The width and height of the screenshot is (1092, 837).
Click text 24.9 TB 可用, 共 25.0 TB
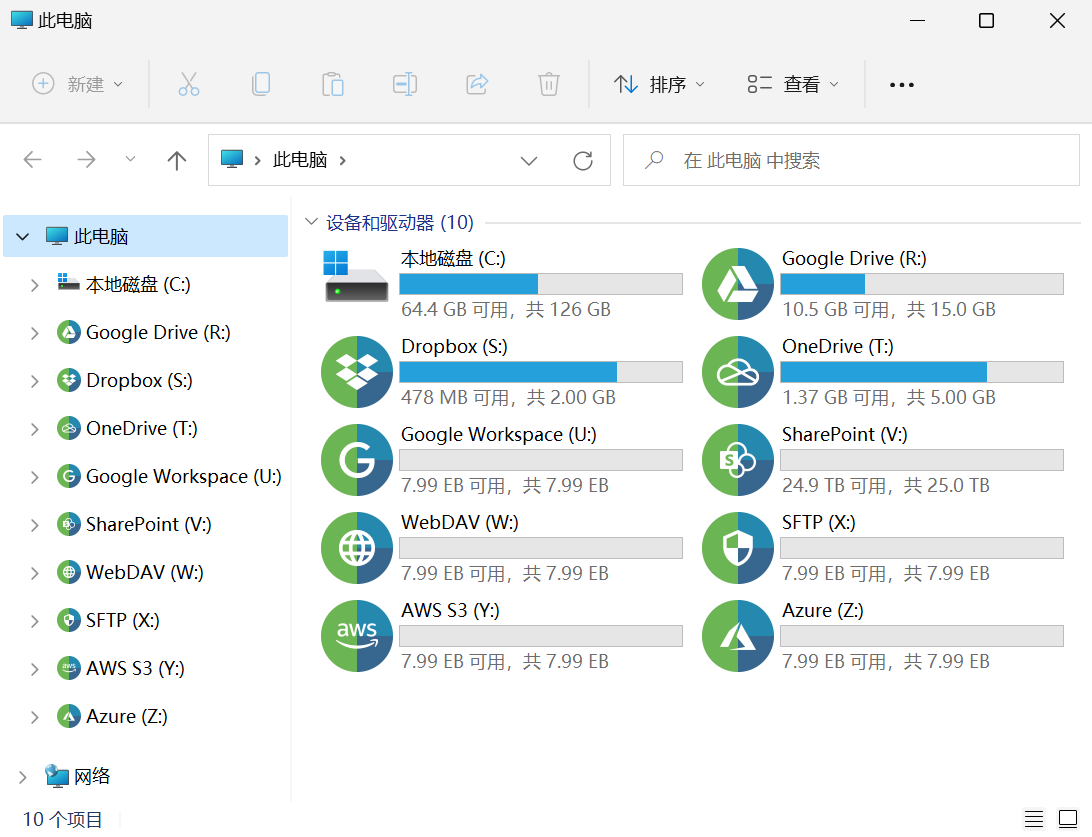point(885,485)
